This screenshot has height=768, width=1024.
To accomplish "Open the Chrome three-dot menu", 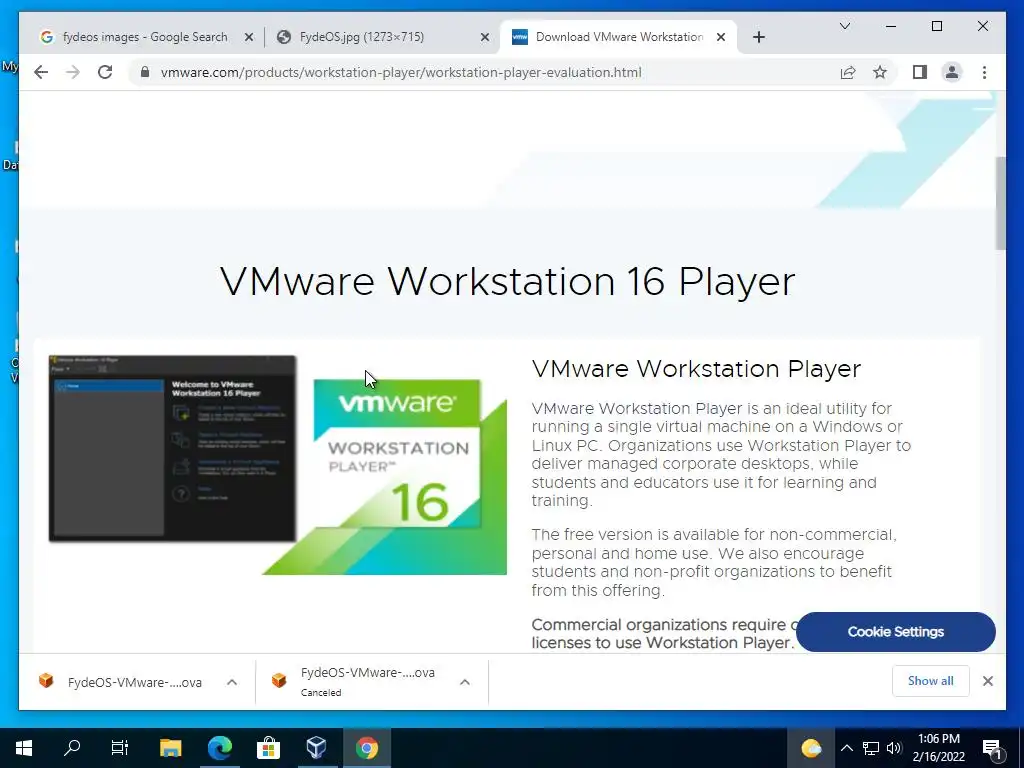I will point(984,72).
